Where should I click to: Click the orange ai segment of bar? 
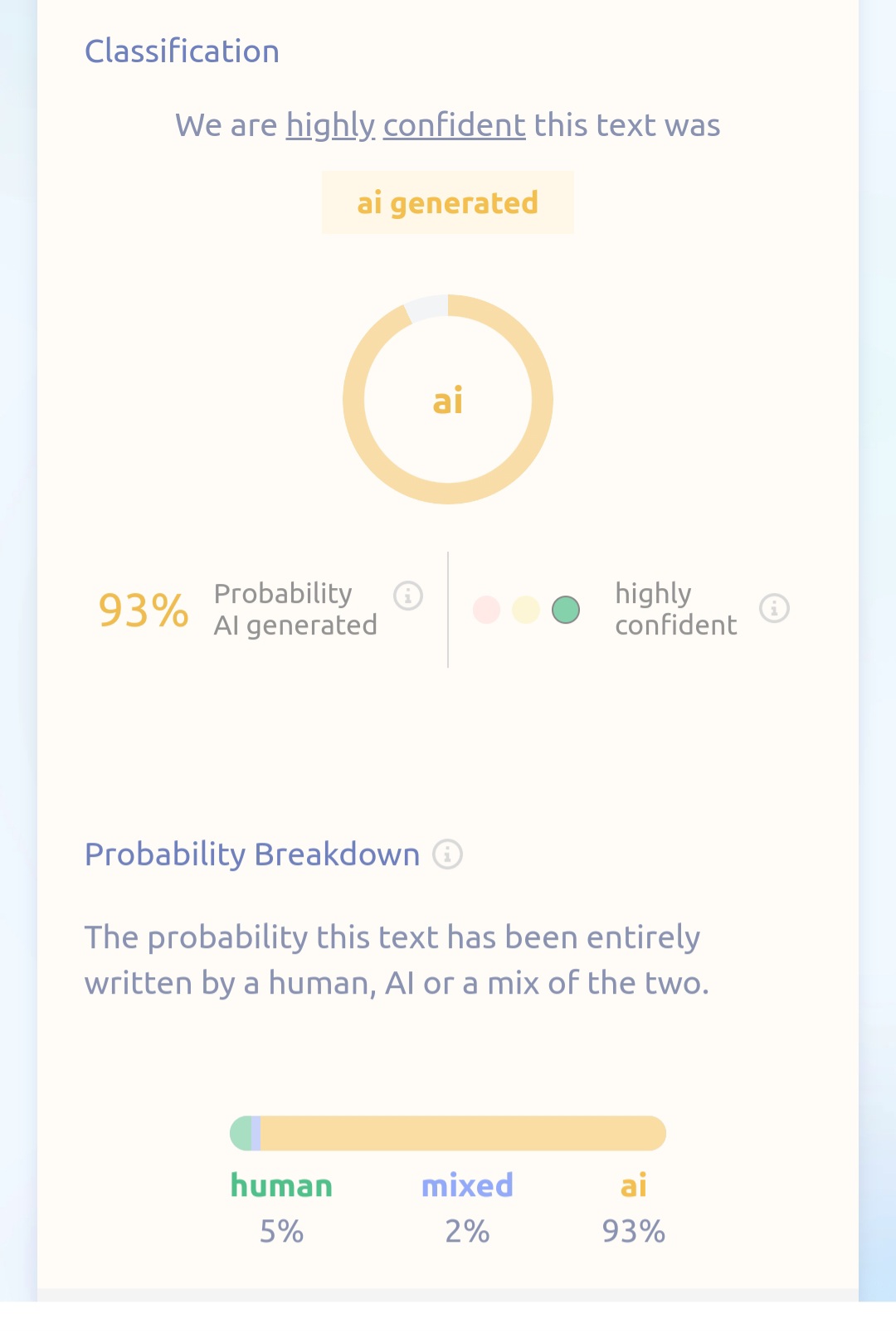coord(463,1133)
